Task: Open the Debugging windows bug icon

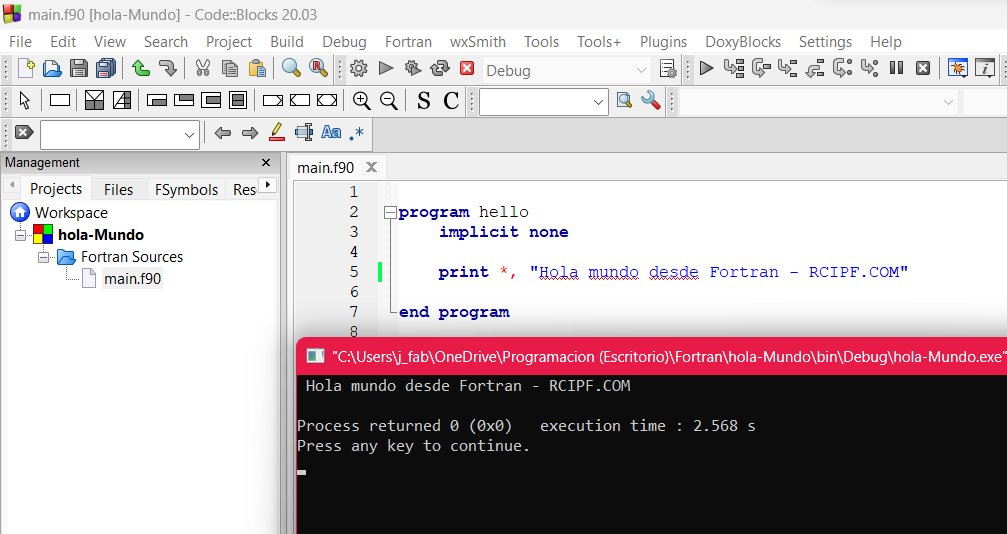Action: click(x=958, y=69)
